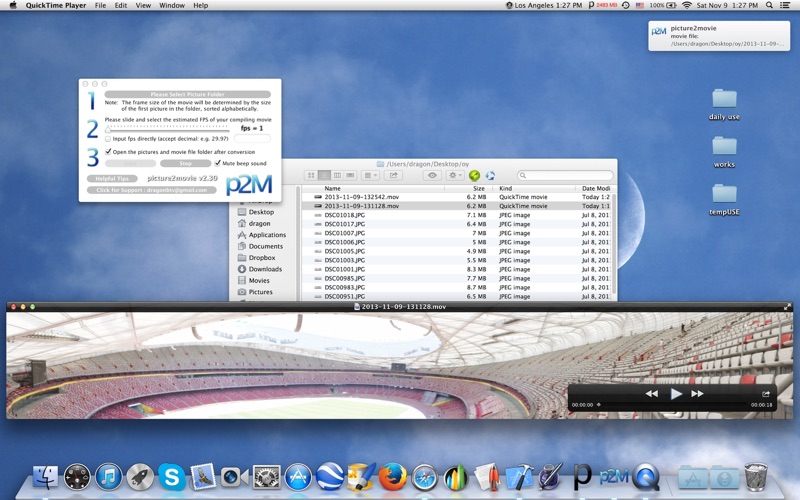Launch Google Earth from the Dock
Image resolution: width=800 pixels, height=500 pixels.
click(330, 477)
